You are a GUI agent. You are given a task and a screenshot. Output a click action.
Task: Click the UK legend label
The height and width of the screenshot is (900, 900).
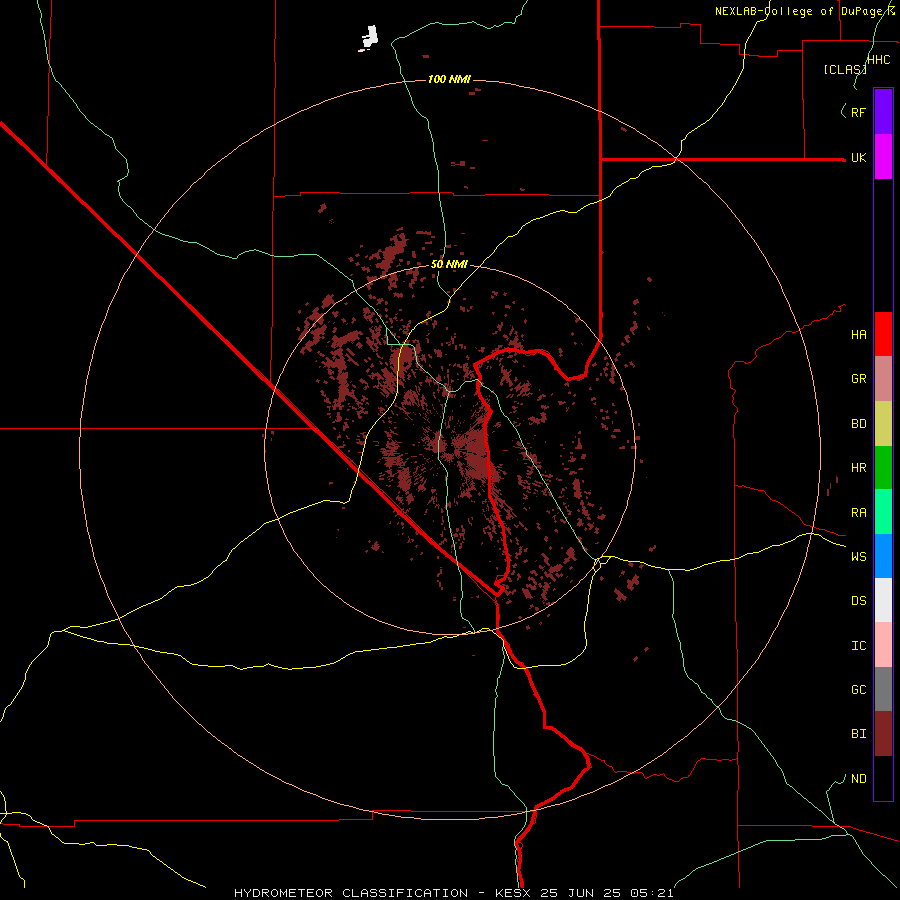(859, 157)
